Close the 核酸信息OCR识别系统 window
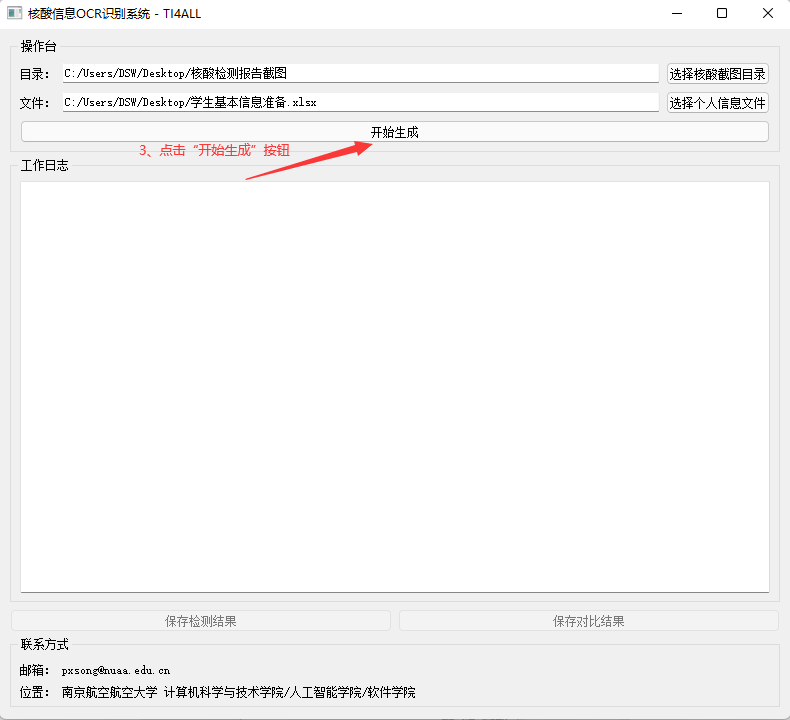Image resolution: width=790 pixels, height=720 pixels. click(x=767, y=14)
